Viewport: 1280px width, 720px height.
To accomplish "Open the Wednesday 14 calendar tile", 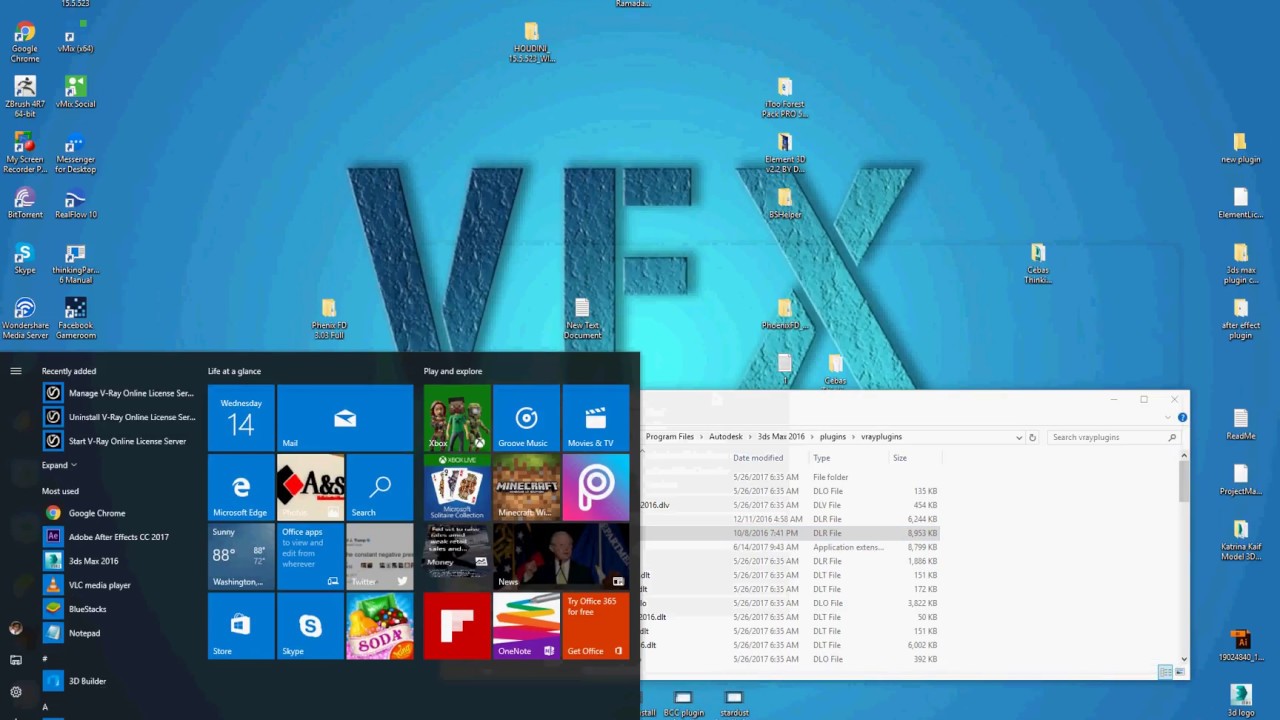I will [x=241, y=417].
